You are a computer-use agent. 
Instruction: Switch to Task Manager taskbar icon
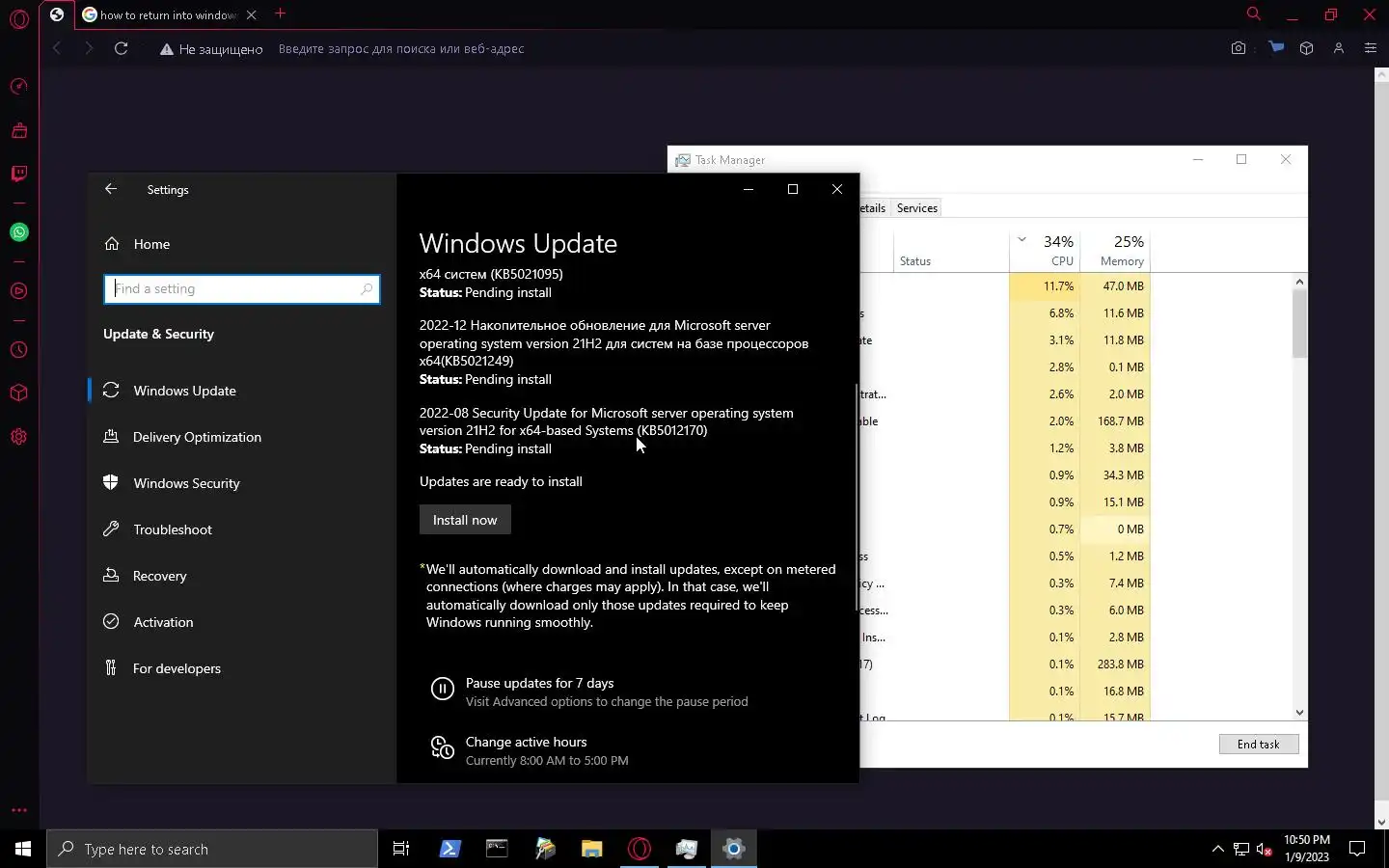click(686, 849)
